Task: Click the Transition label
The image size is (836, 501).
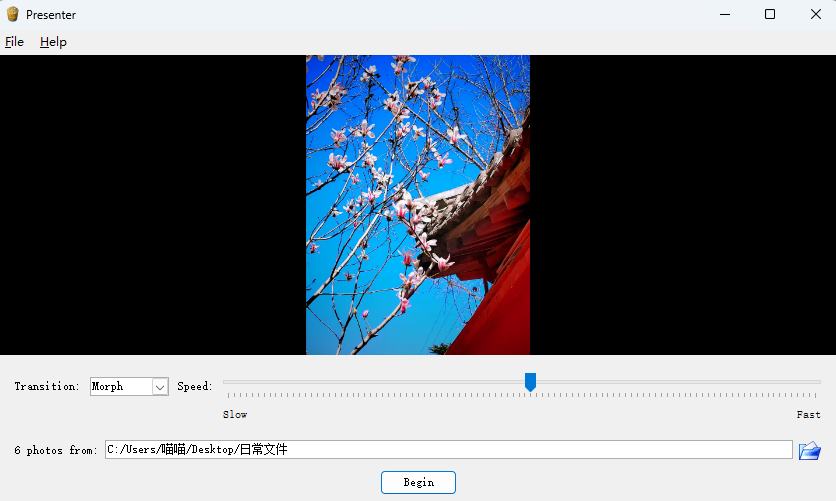Action: 47,387
